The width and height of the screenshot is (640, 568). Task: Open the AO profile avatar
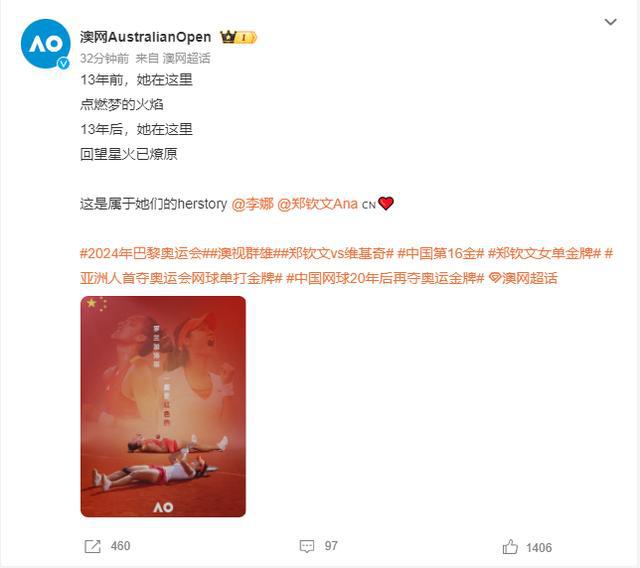(x=45, y=43)
